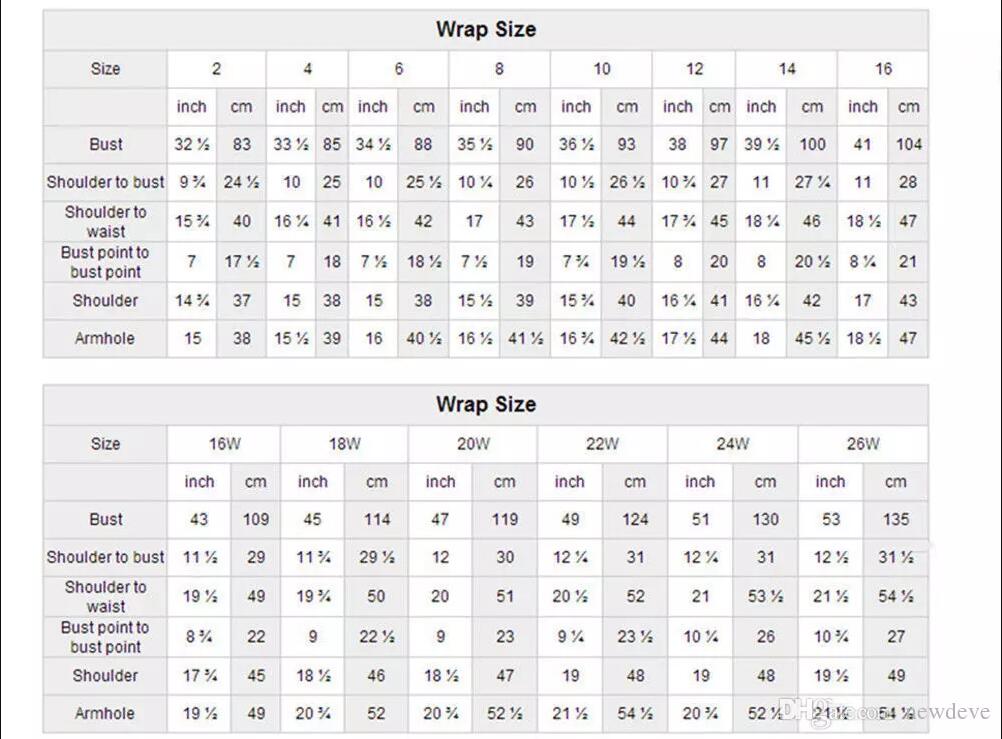The height and width of the screenshot is (739, 1002).
Task: Click the lower Wrap Size table title
Action: click(x=486, y=405)
